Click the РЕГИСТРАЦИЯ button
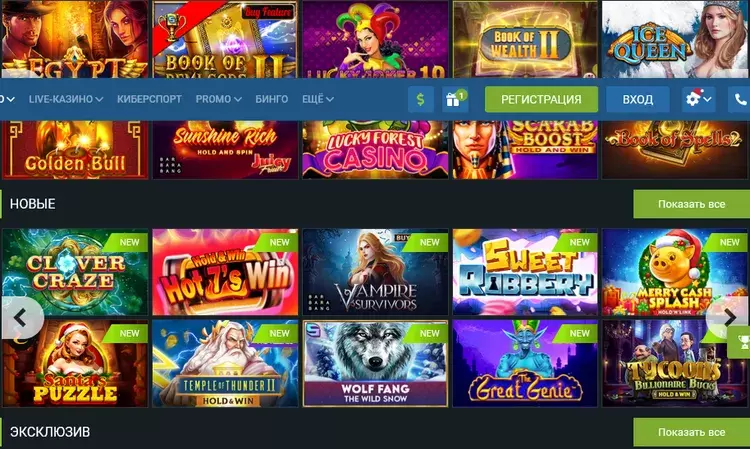This screenshot has width=750, height=449. (x=541, y=99)
